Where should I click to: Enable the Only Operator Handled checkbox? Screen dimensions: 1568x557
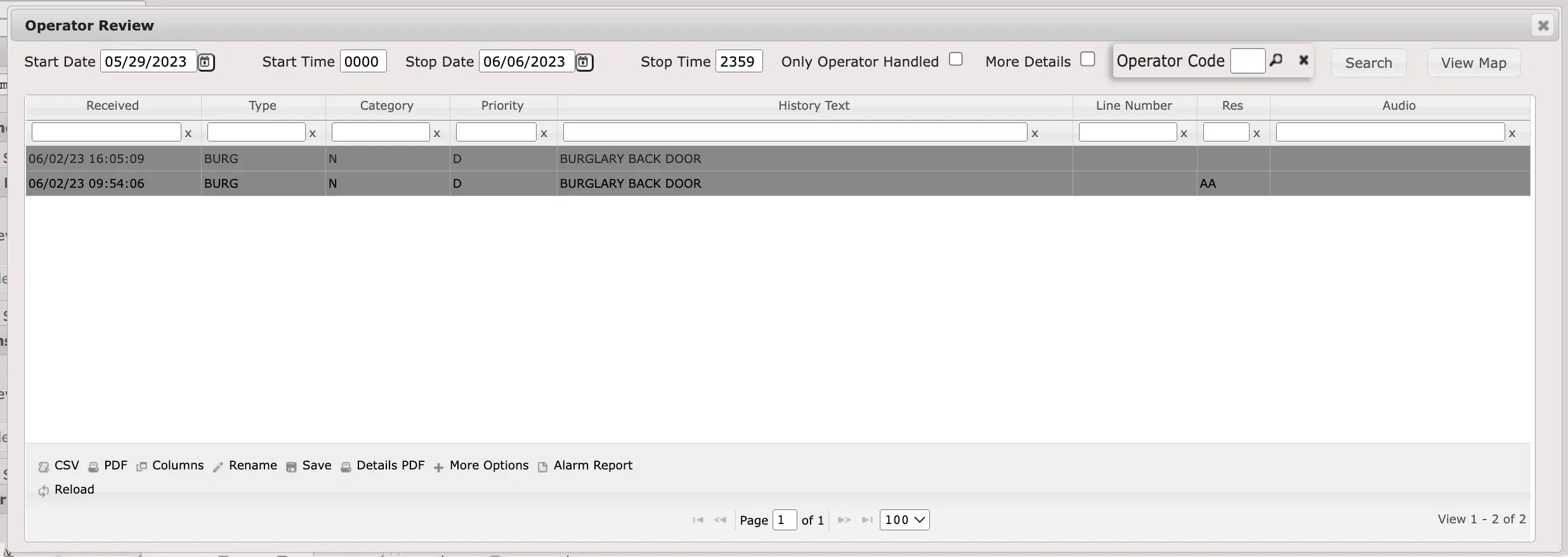tap(956, 59)
